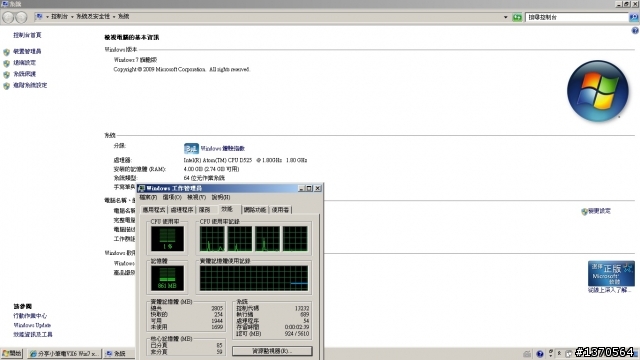This screenshot has height=360, width=640.
Task: Click the green refresh button beside address bar
Action: [517, 17]
